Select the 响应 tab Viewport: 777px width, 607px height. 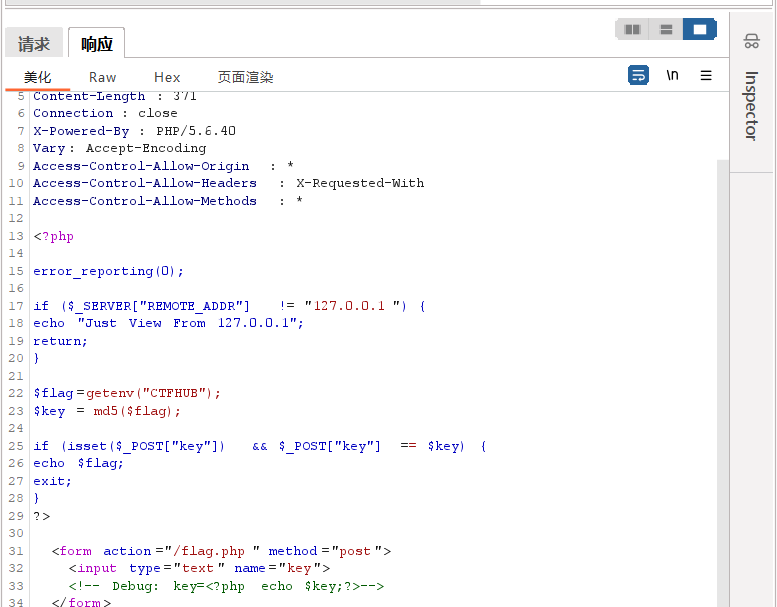pyautogui.click(x=97, y=44)
